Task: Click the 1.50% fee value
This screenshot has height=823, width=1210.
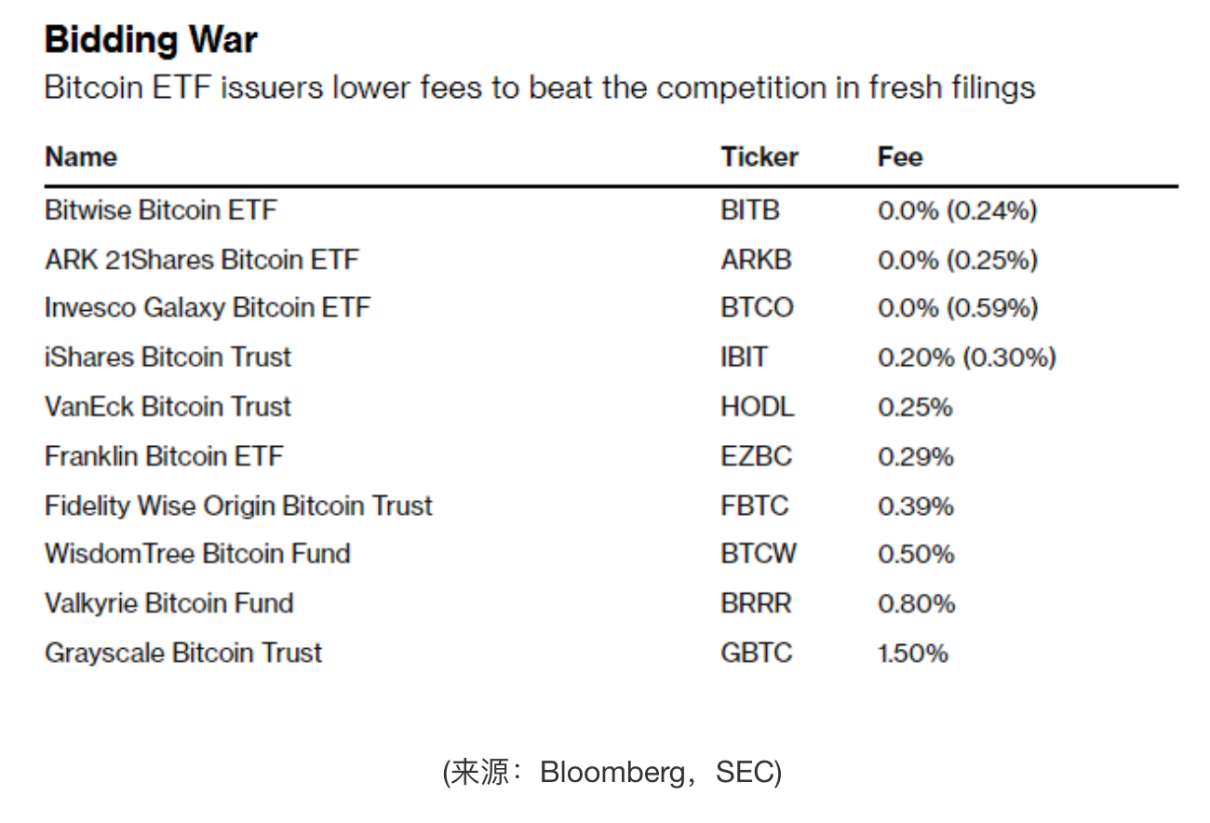Action: click(912, 653)
